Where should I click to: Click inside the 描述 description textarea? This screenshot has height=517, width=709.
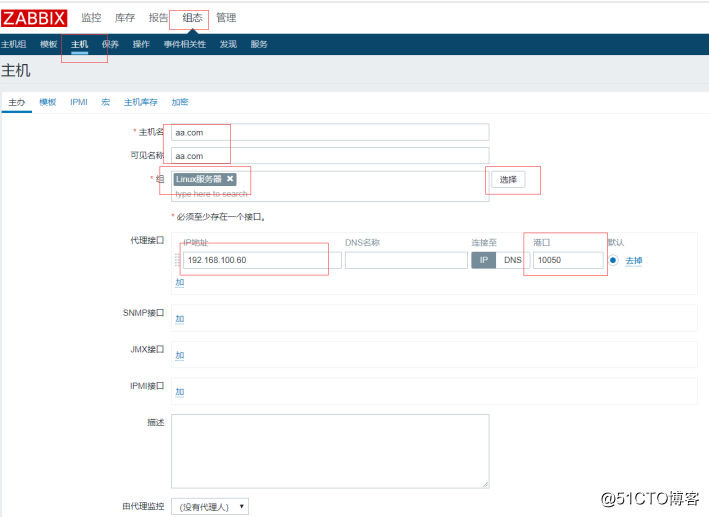(330, 451)
